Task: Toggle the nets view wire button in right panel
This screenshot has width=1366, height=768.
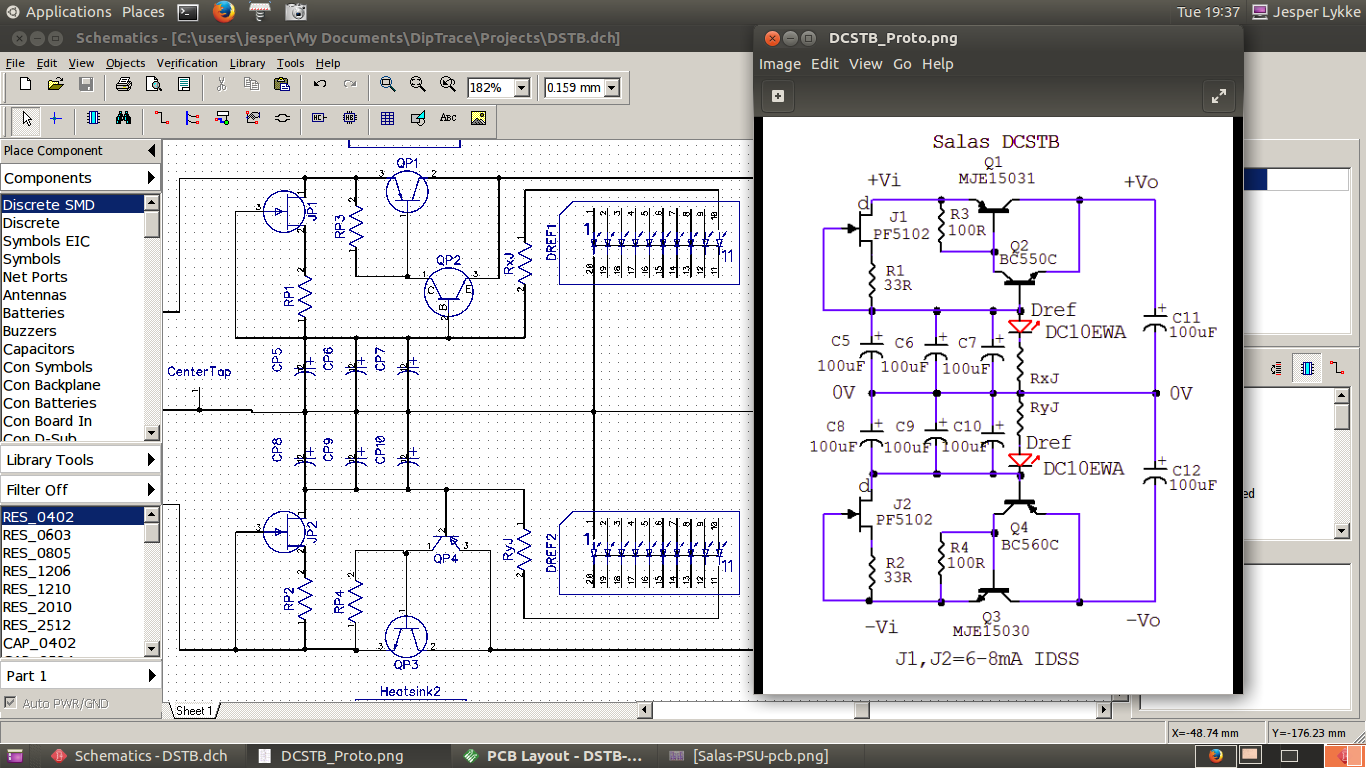Action: tap(1338, 369)
